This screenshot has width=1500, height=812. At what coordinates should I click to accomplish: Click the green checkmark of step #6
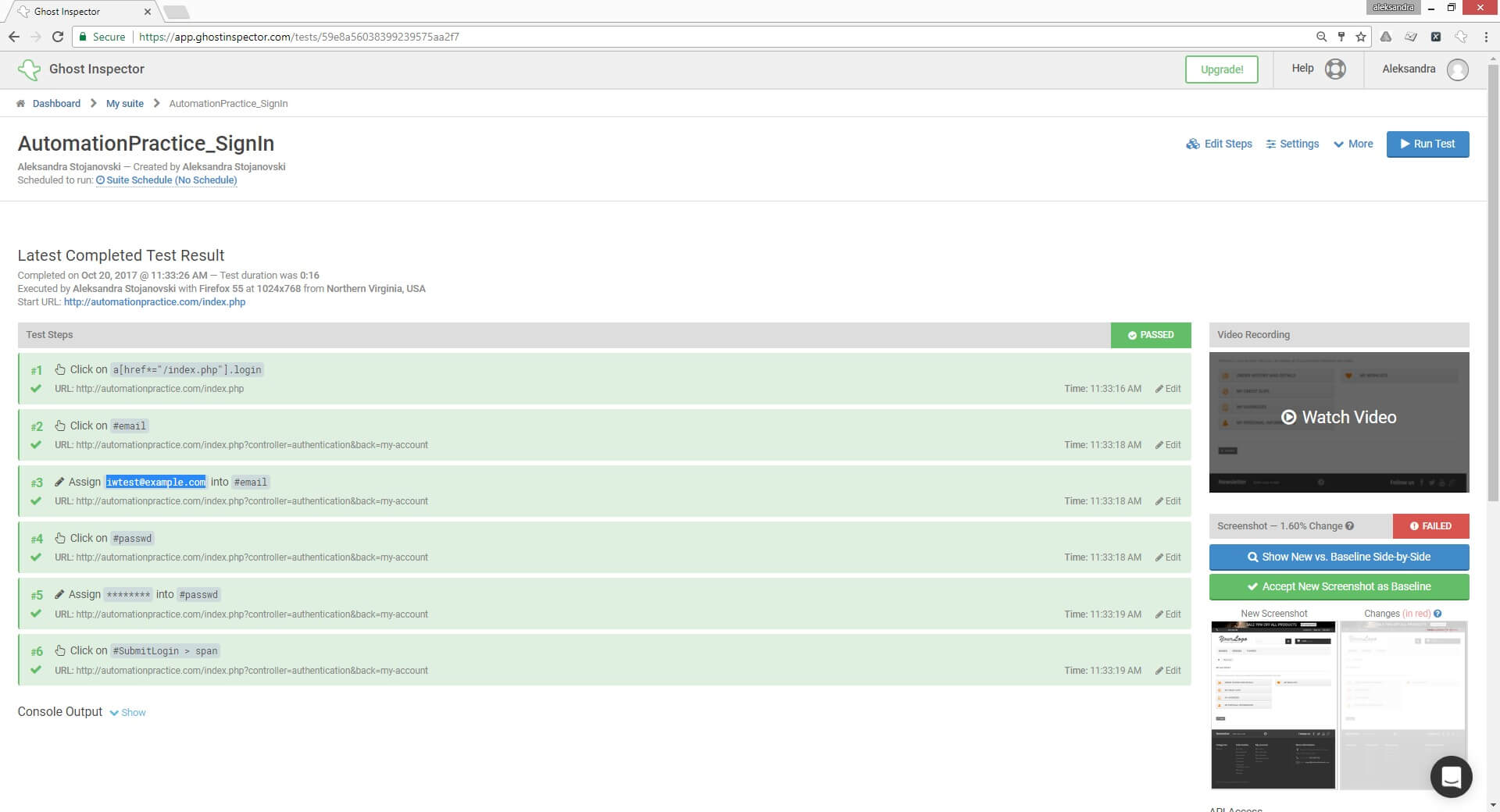pos(36,670)
